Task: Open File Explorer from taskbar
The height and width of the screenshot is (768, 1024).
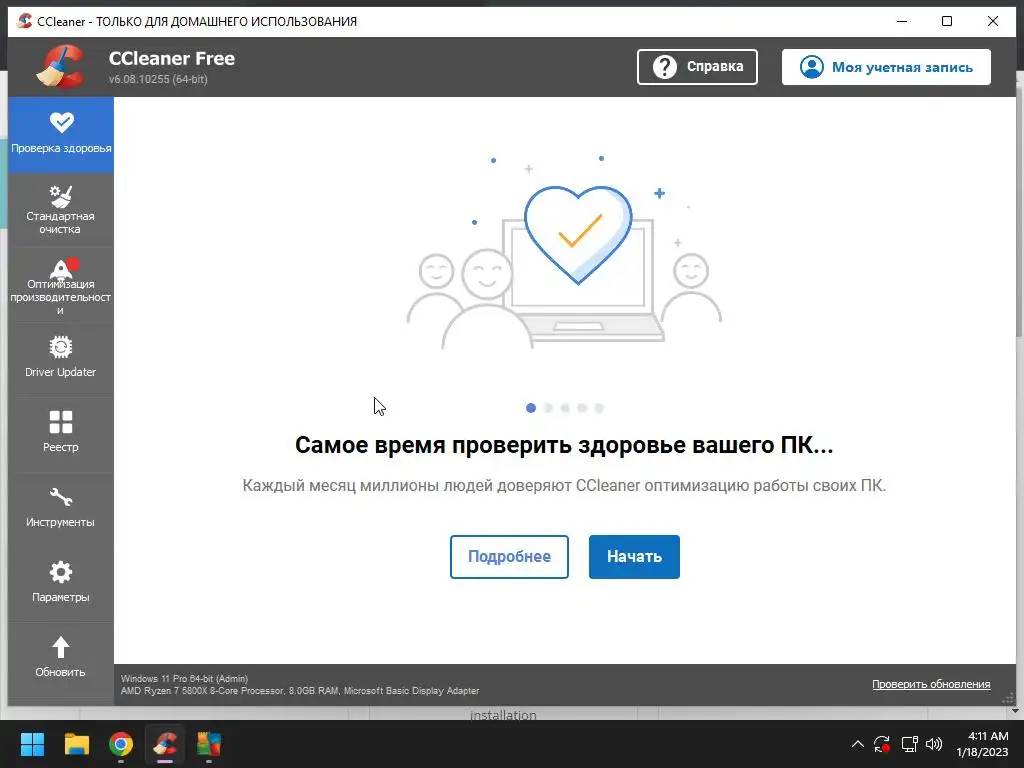Action: pos(76,744)
